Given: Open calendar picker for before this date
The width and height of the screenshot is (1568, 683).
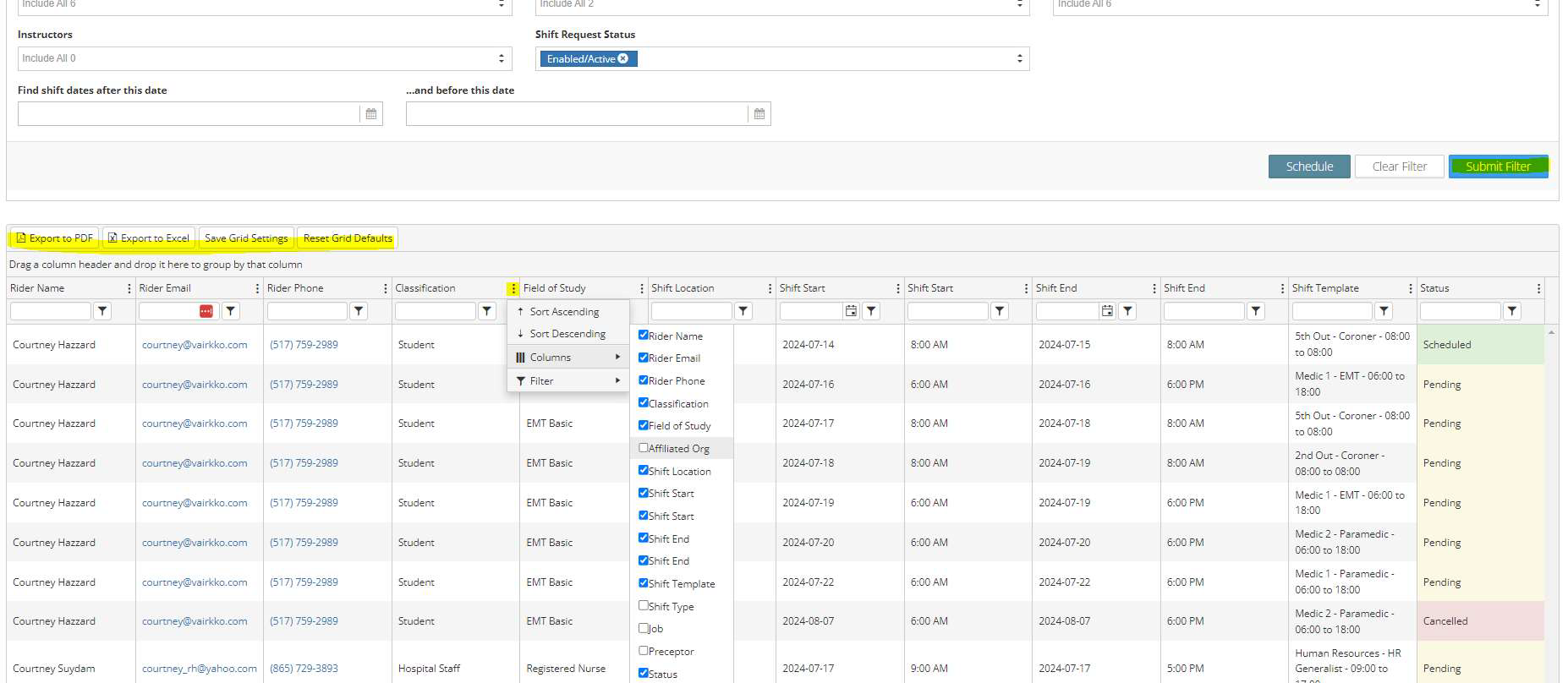Looking at the screenshot, I should coord(759,114).
